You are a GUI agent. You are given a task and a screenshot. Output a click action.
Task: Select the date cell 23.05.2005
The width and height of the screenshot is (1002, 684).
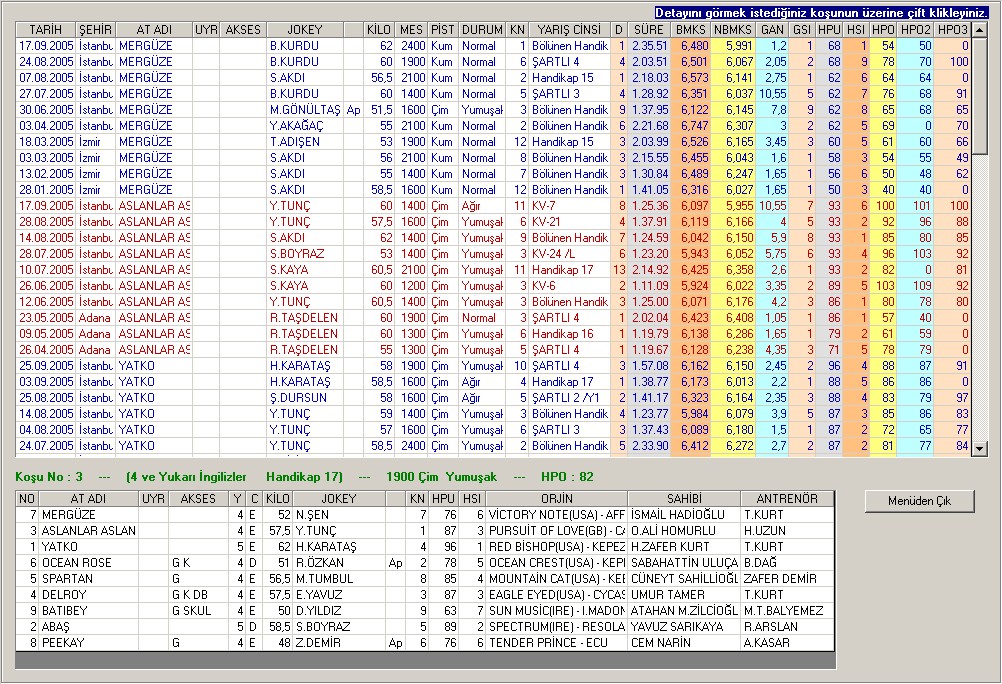pyautogui.click(x=46, y=318)
